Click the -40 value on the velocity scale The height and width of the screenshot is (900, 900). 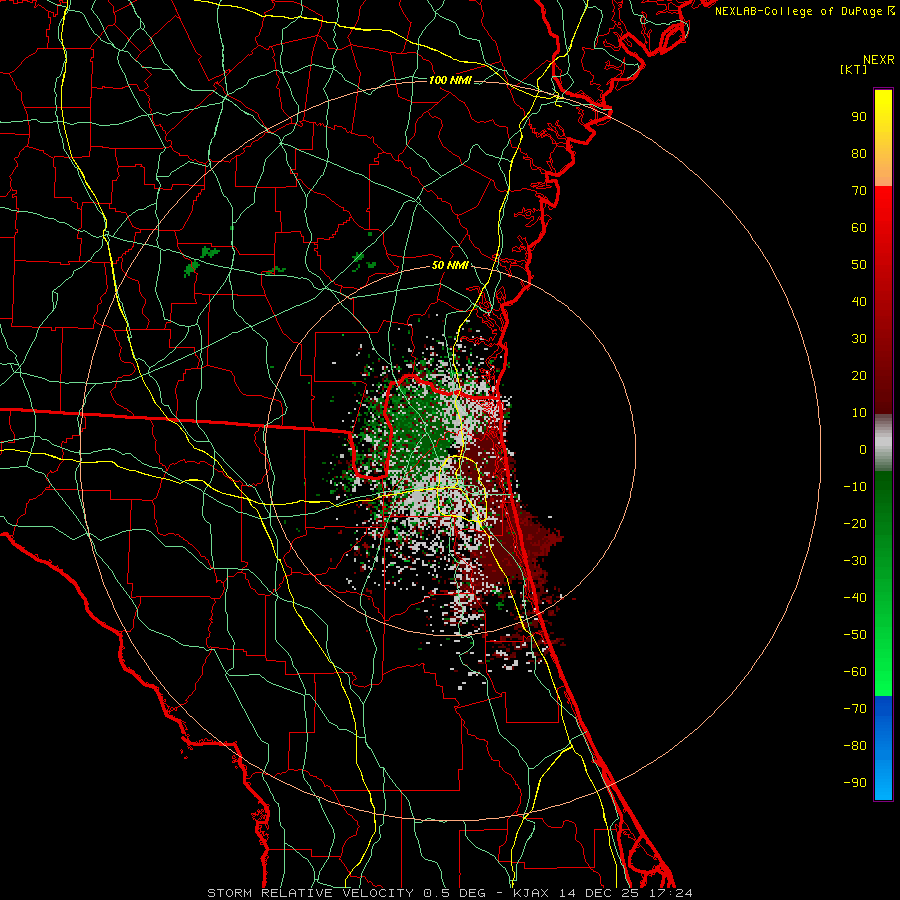pyautogui.click(x=855, y=598)
